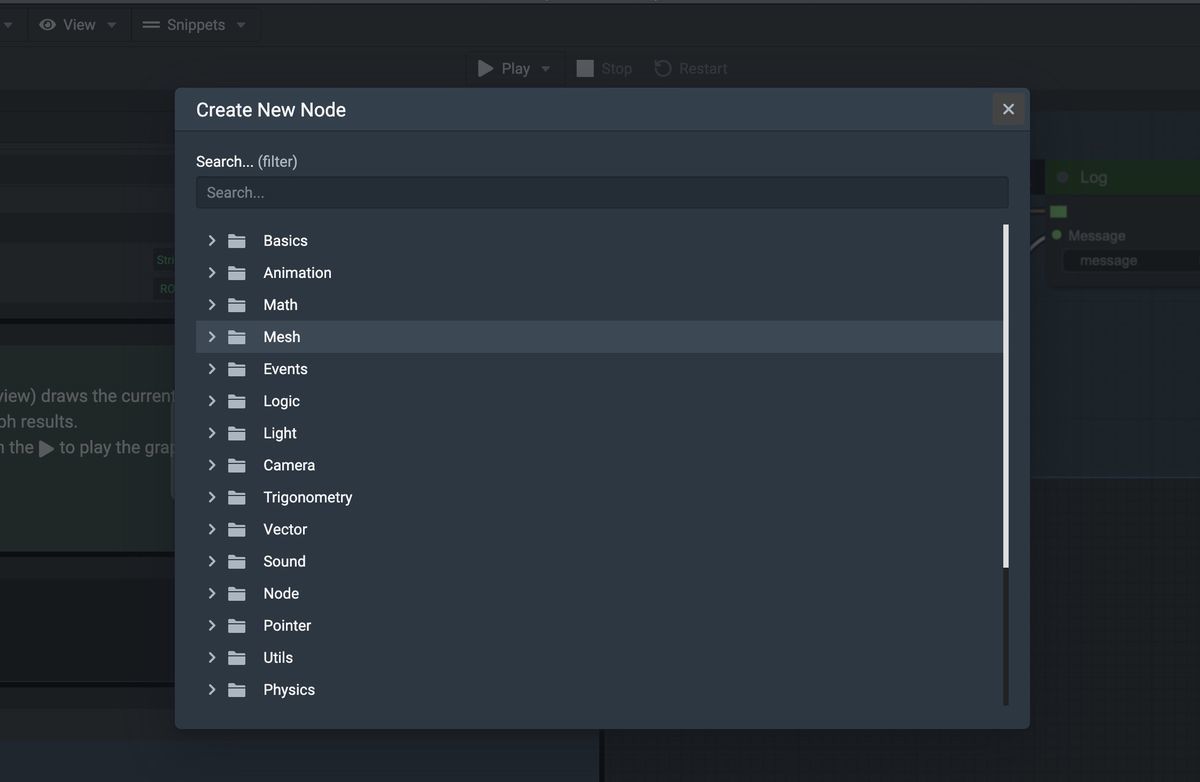Expand the Events category chevron
This screenshot has width=1200, height=782.
click(211, 368)
